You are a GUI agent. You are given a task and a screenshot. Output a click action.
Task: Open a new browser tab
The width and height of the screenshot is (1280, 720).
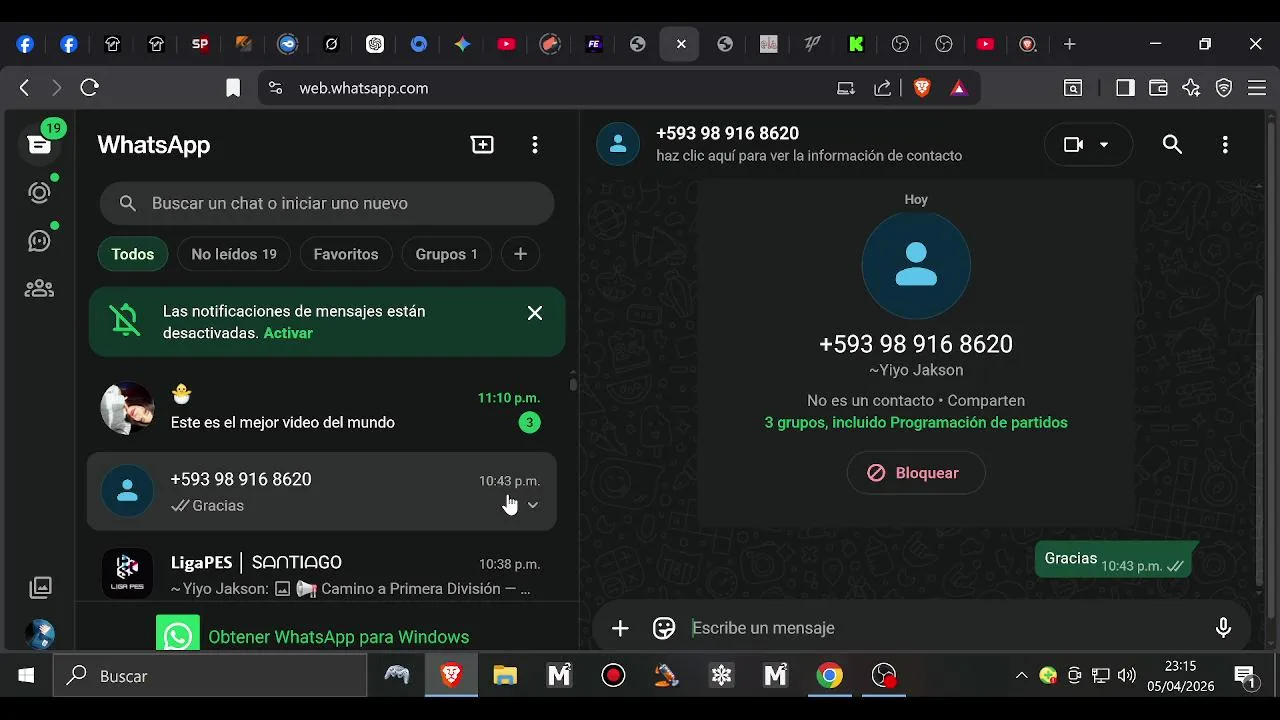tap(1069, 44)
